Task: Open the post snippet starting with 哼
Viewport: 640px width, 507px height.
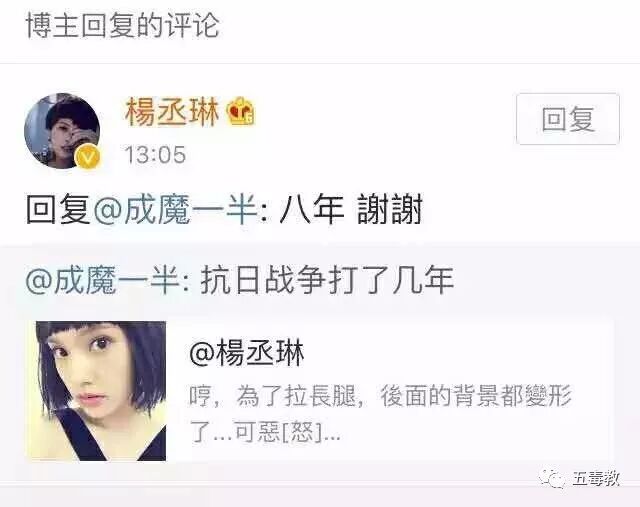Action: pos(380,414)
